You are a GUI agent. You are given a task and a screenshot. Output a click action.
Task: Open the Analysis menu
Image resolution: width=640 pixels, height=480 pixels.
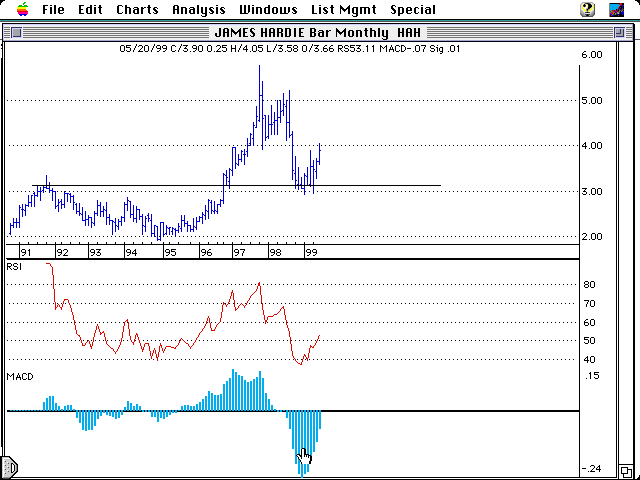199,10
